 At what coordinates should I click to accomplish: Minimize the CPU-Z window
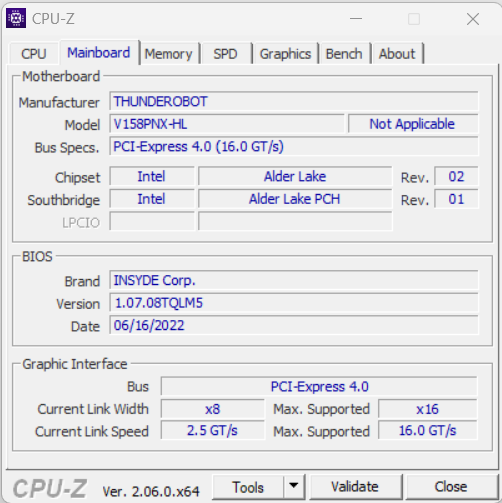tap(356, 19)
